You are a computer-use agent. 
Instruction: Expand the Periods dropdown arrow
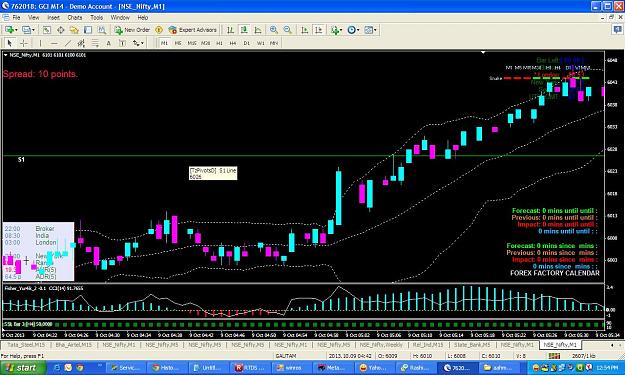click(358, 30)
